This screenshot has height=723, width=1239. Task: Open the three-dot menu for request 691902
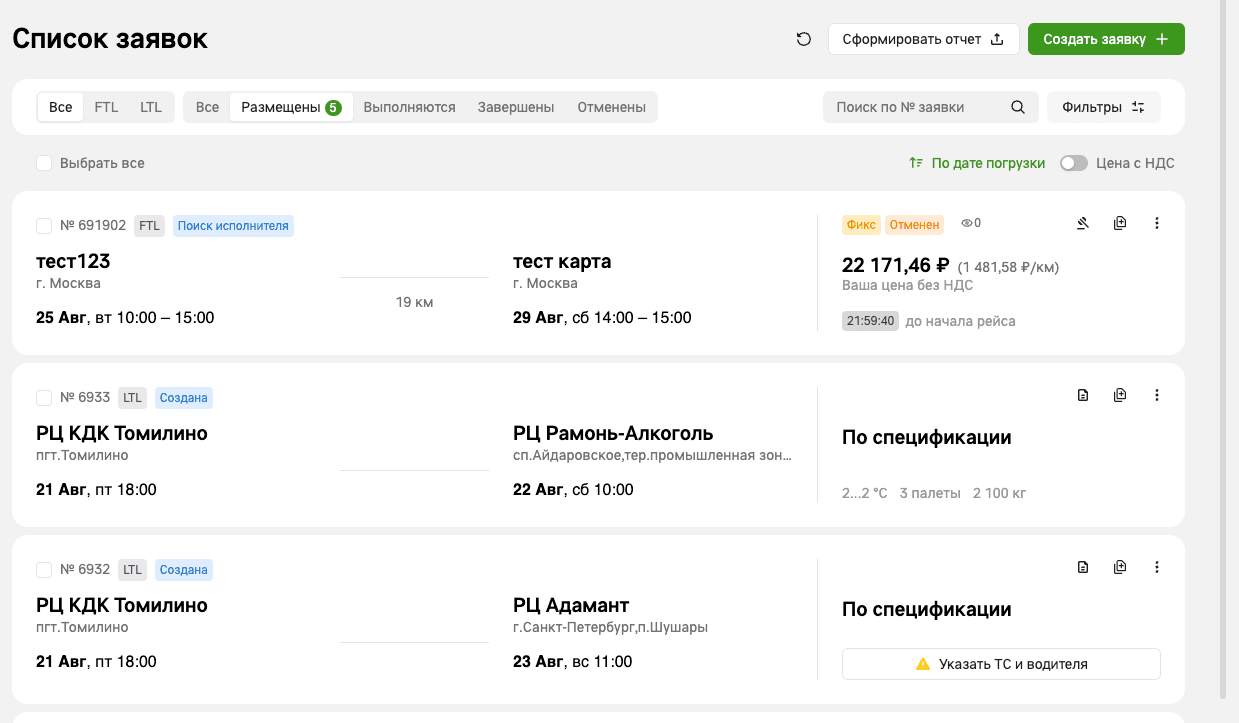(x=1157, y=224)
